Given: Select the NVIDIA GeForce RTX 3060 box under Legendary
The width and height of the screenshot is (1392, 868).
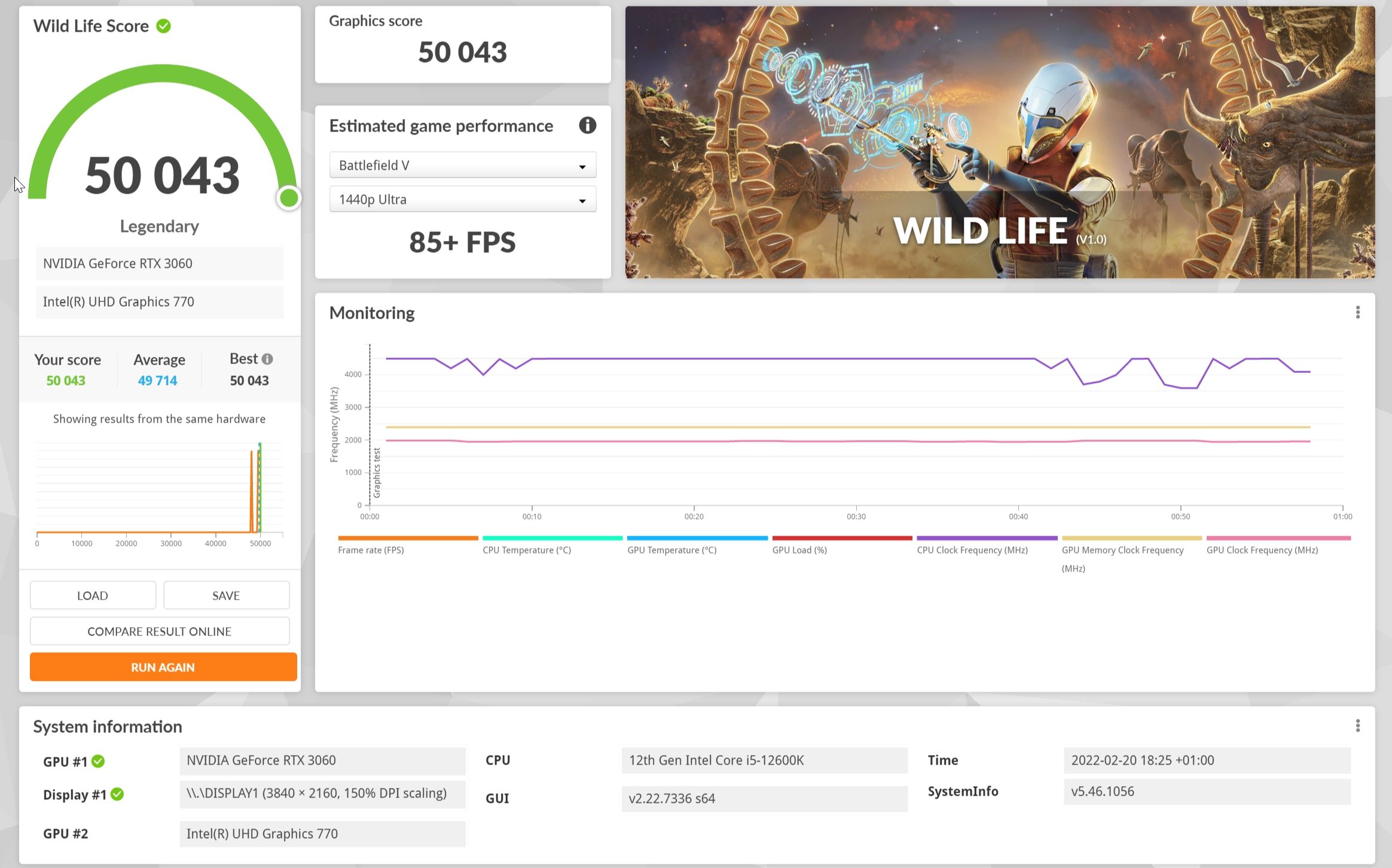Looking at the screenshot, I should 160,264.
